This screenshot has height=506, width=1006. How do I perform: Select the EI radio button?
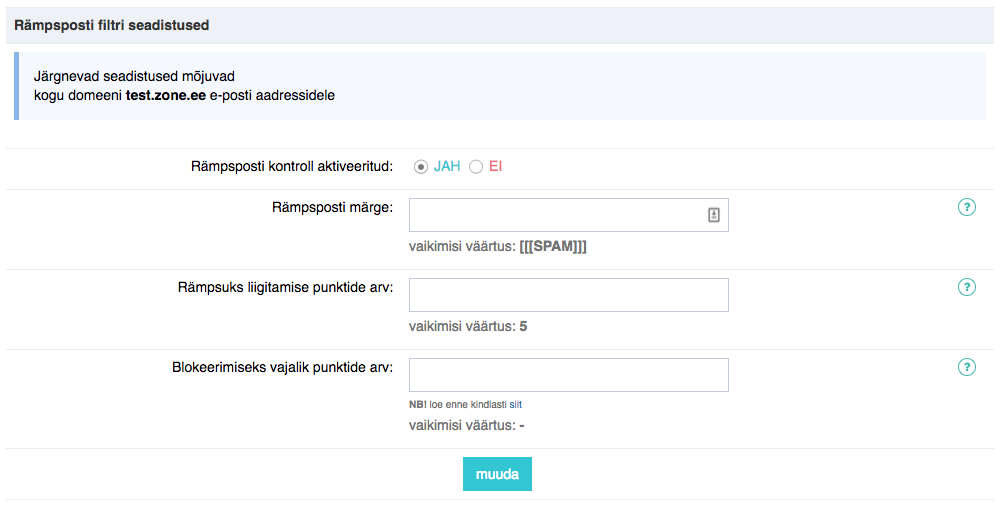click(475, 167)
